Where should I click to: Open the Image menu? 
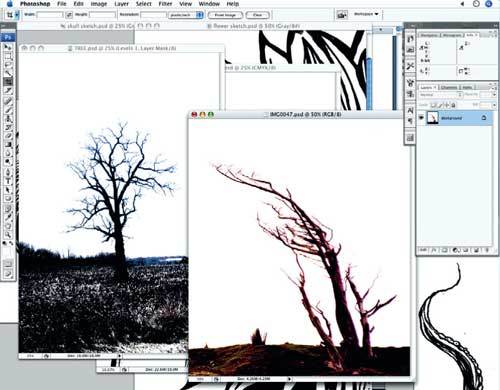tap(99, 4)
